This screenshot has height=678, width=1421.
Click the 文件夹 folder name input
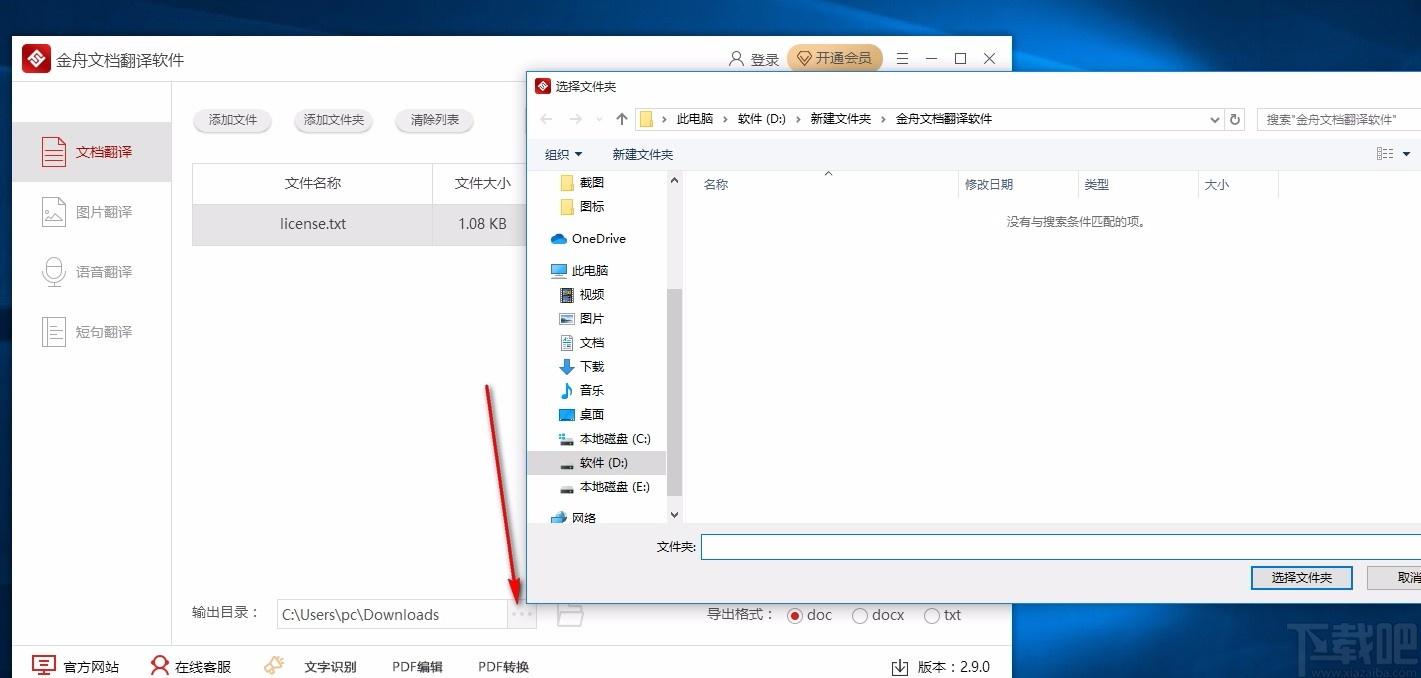pos(1061,547)
